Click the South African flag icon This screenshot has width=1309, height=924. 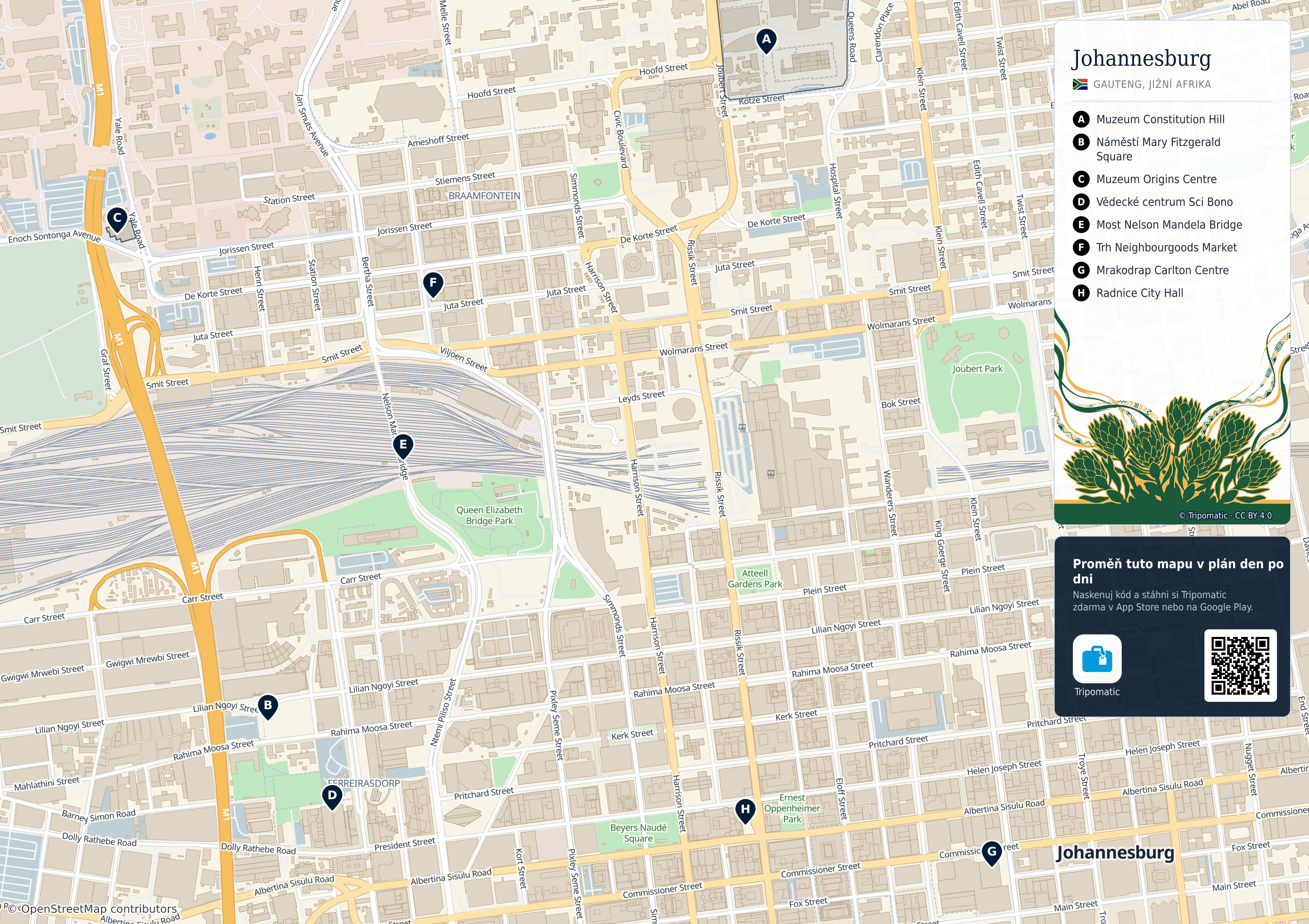click(x=1080, y=84)
